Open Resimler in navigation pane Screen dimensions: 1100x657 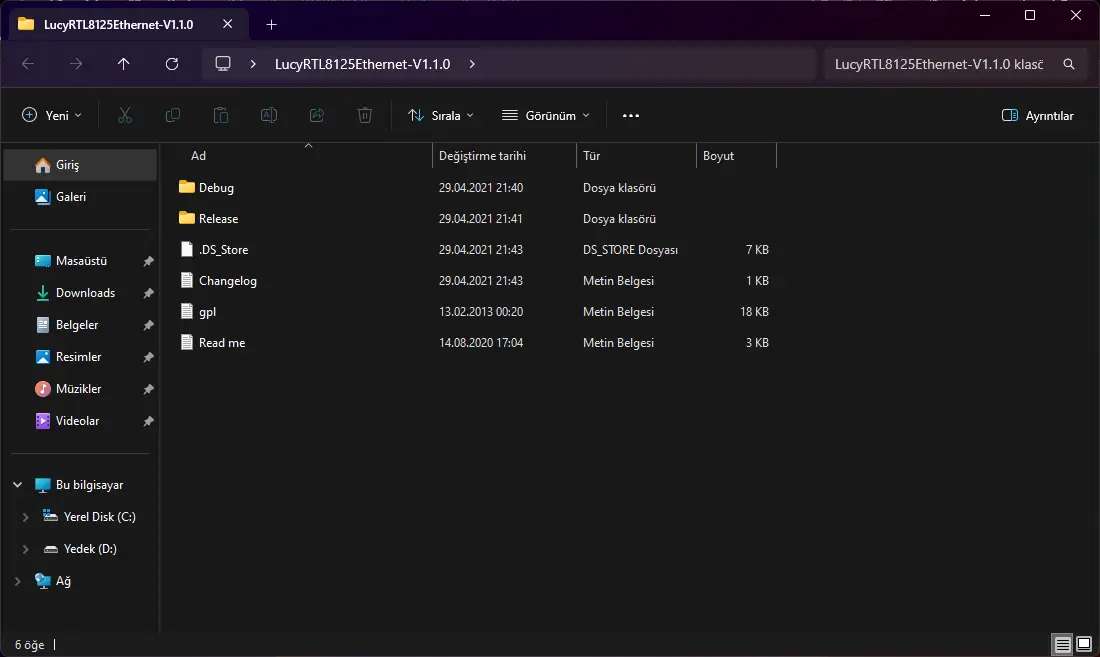[x=80, y=357]
